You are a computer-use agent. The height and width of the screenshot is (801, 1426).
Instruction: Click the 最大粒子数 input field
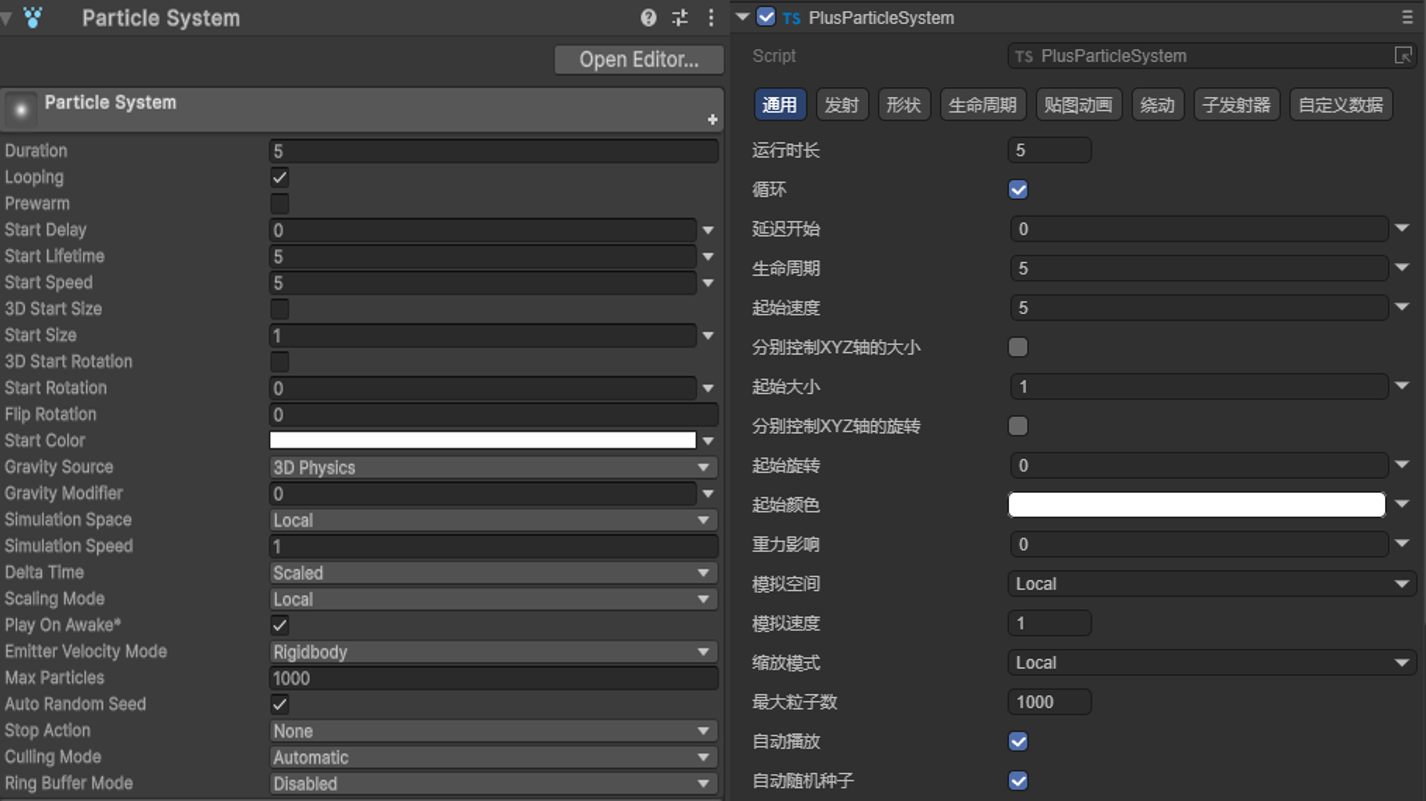click(x=1049, y=702)
